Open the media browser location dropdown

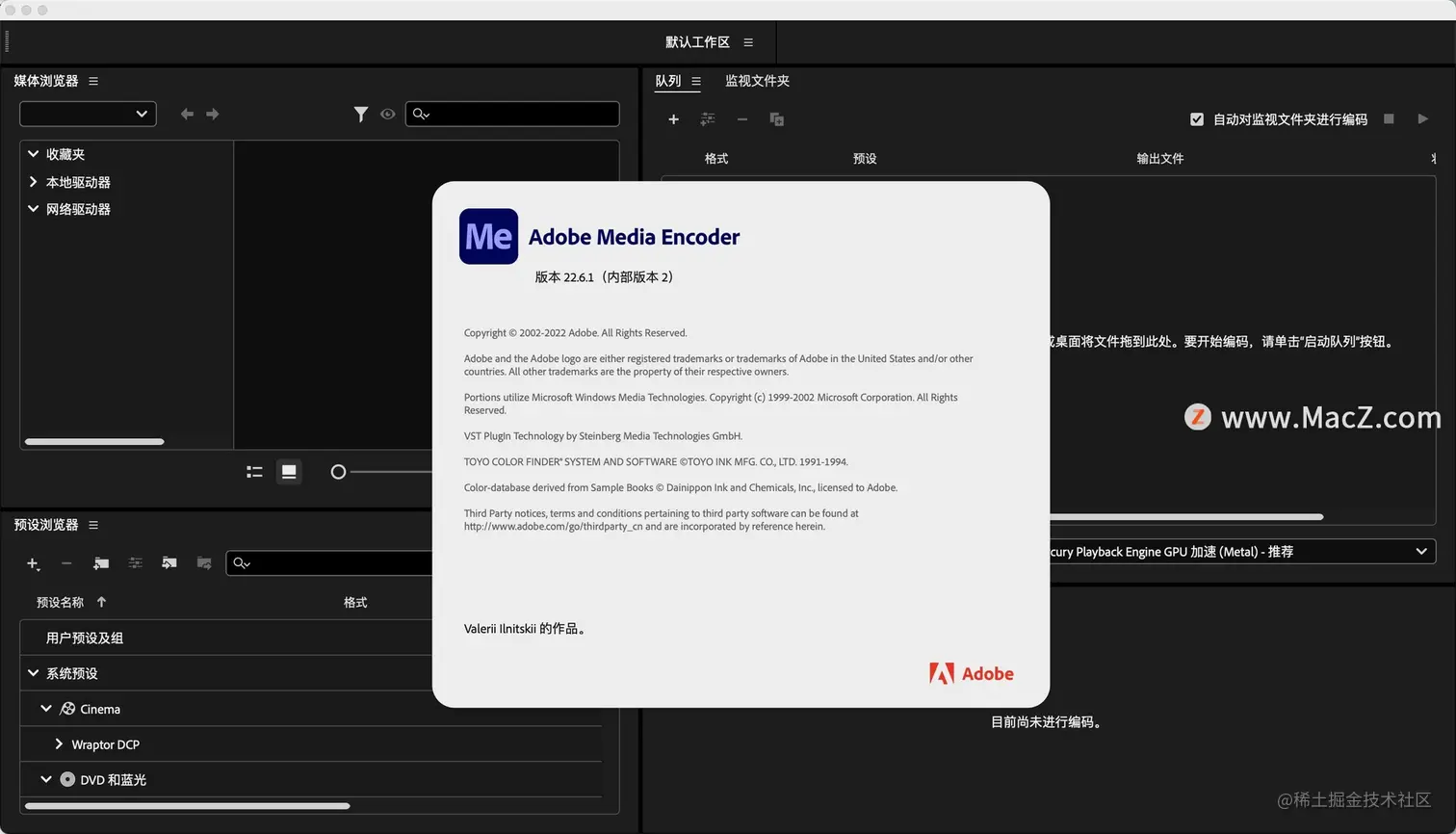(x=88, y=114)
